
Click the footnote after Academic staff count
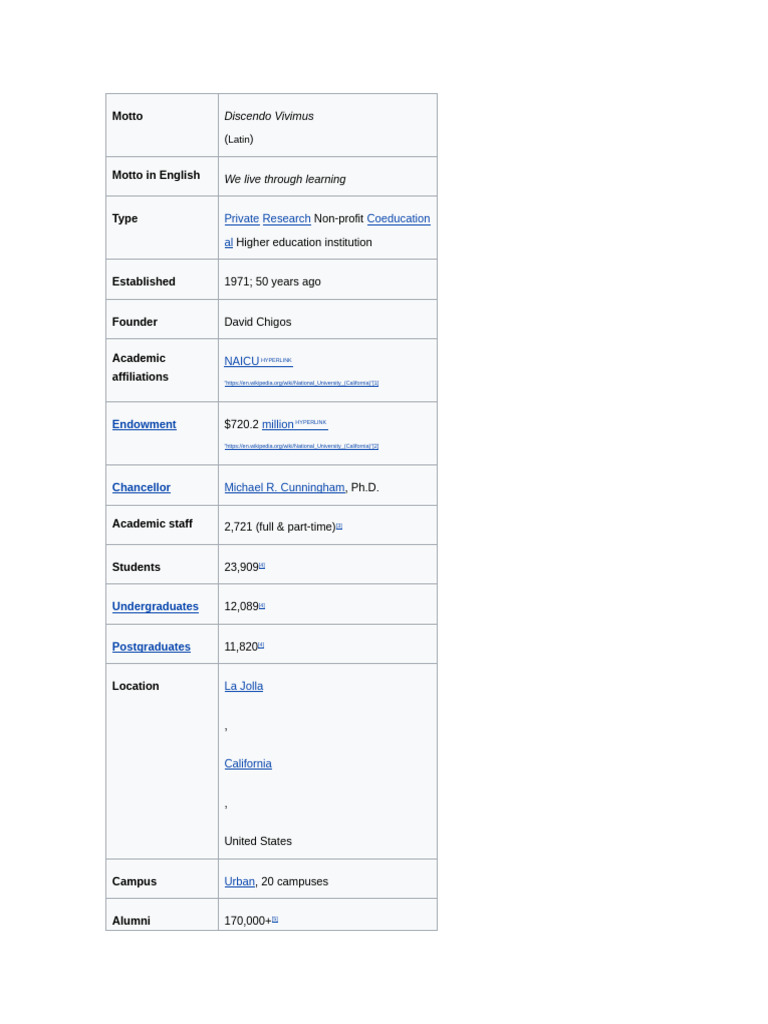point(339,525)
